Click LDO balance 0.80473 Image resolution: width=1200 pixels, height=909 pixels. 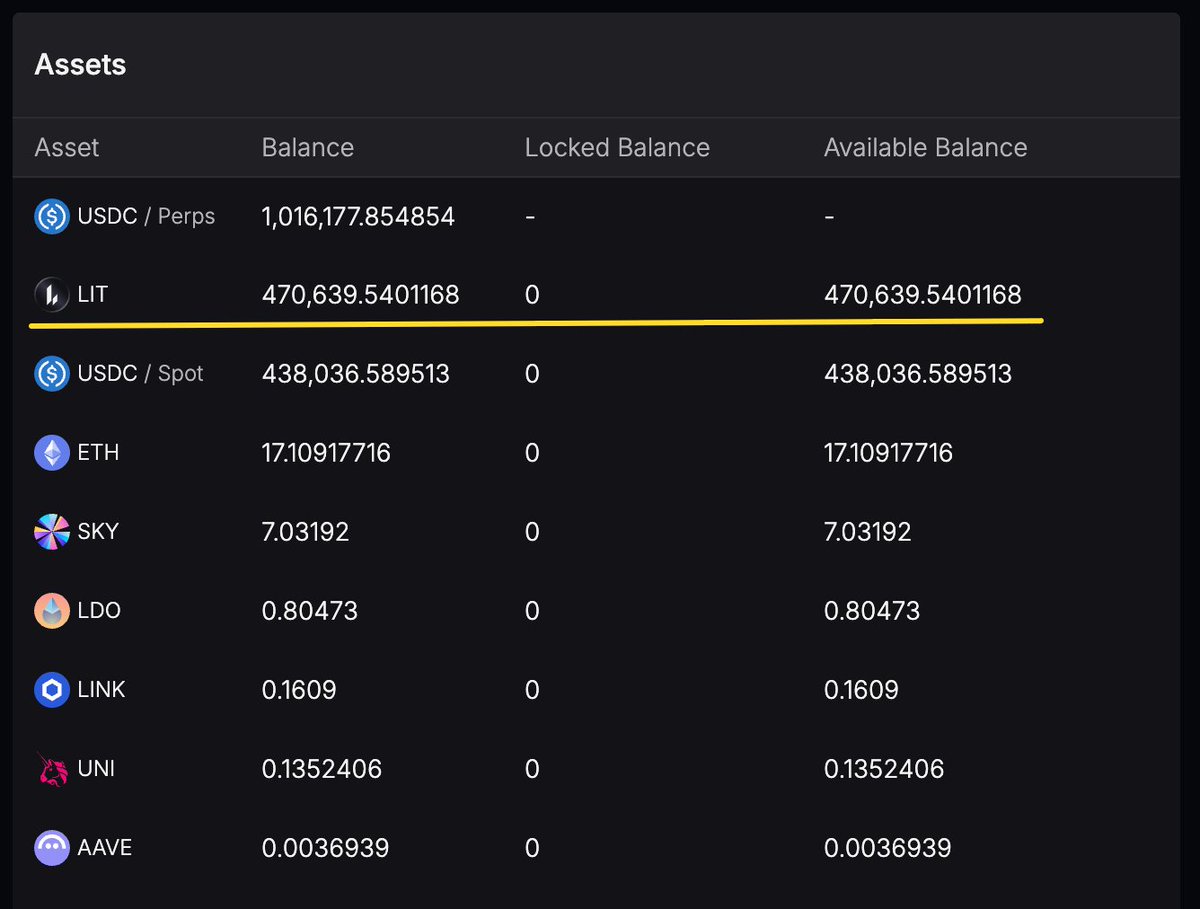[x=310, y=611]
